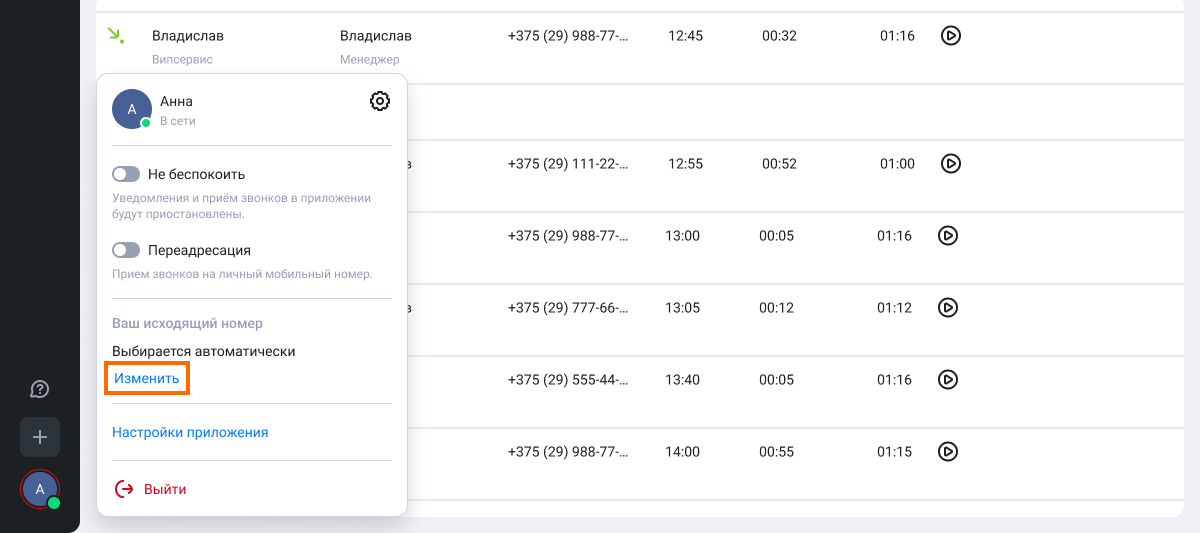The width and height of the screenshot is (1200, 533).
Task: Play the 13:00 call recording
Action: point(948,236)
